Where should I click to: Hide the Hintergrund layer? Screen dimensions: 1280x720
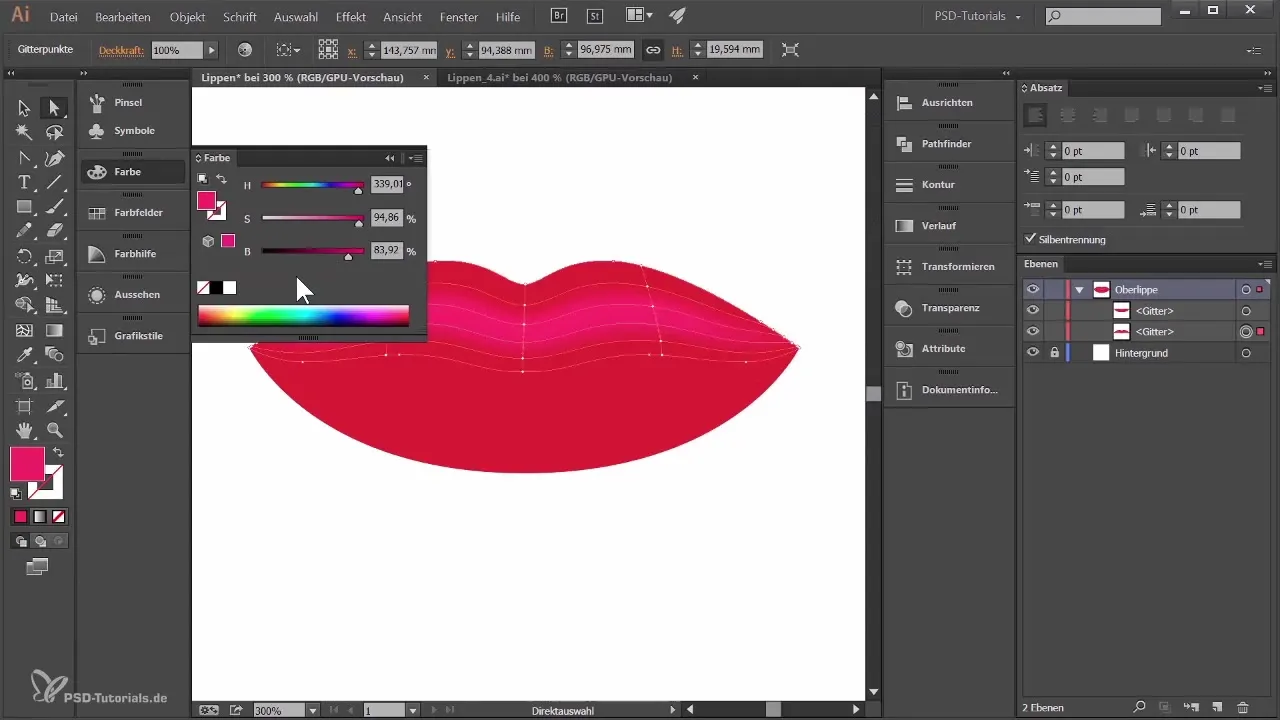tap(1033, 353)
